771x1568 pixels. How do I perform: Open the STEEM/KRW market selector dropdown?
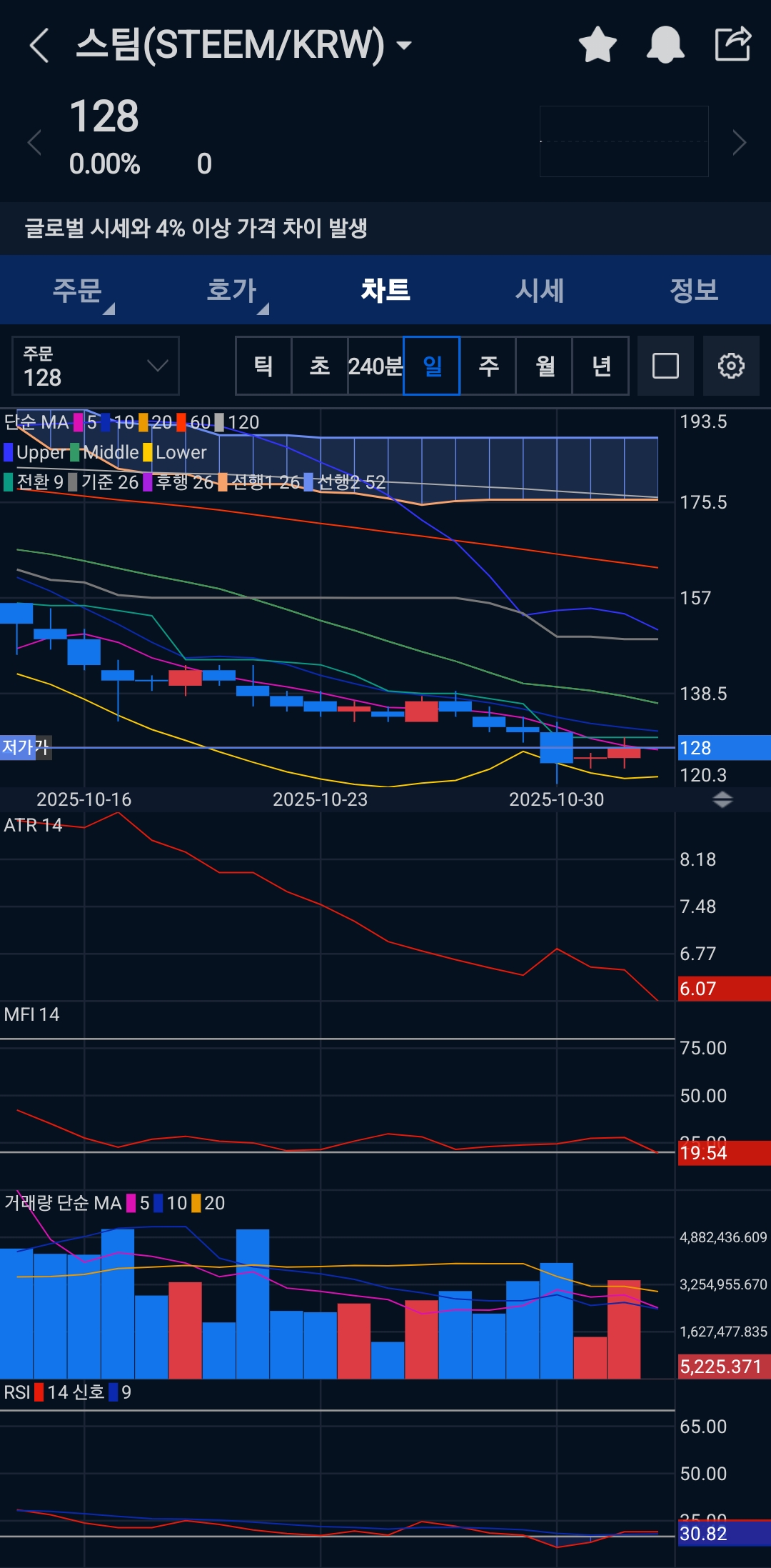(243, 44)
